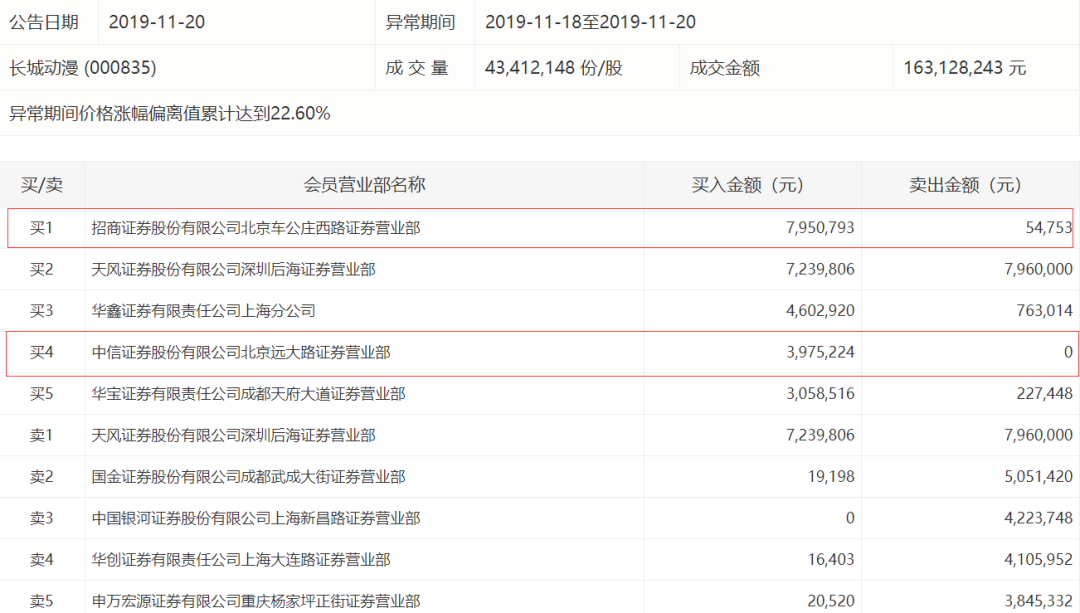Viewport: 1080px width, 613px height.
Task: Select "华创证券有限责任公司上海大连路证券营业部"
Action: pos(241,560)
